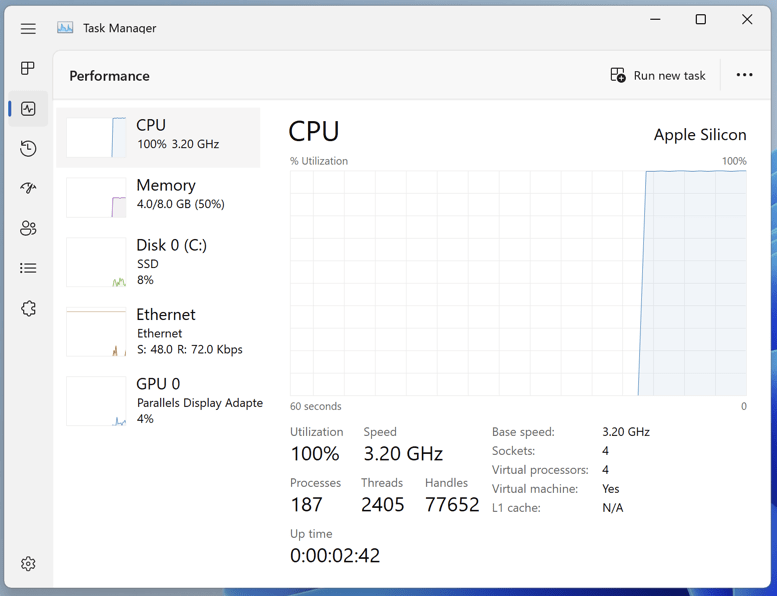Image resolution: width=777 pixels, height=596 pixels.
Task: Click the Run new task icon
Action: click(x=617, y=75)
